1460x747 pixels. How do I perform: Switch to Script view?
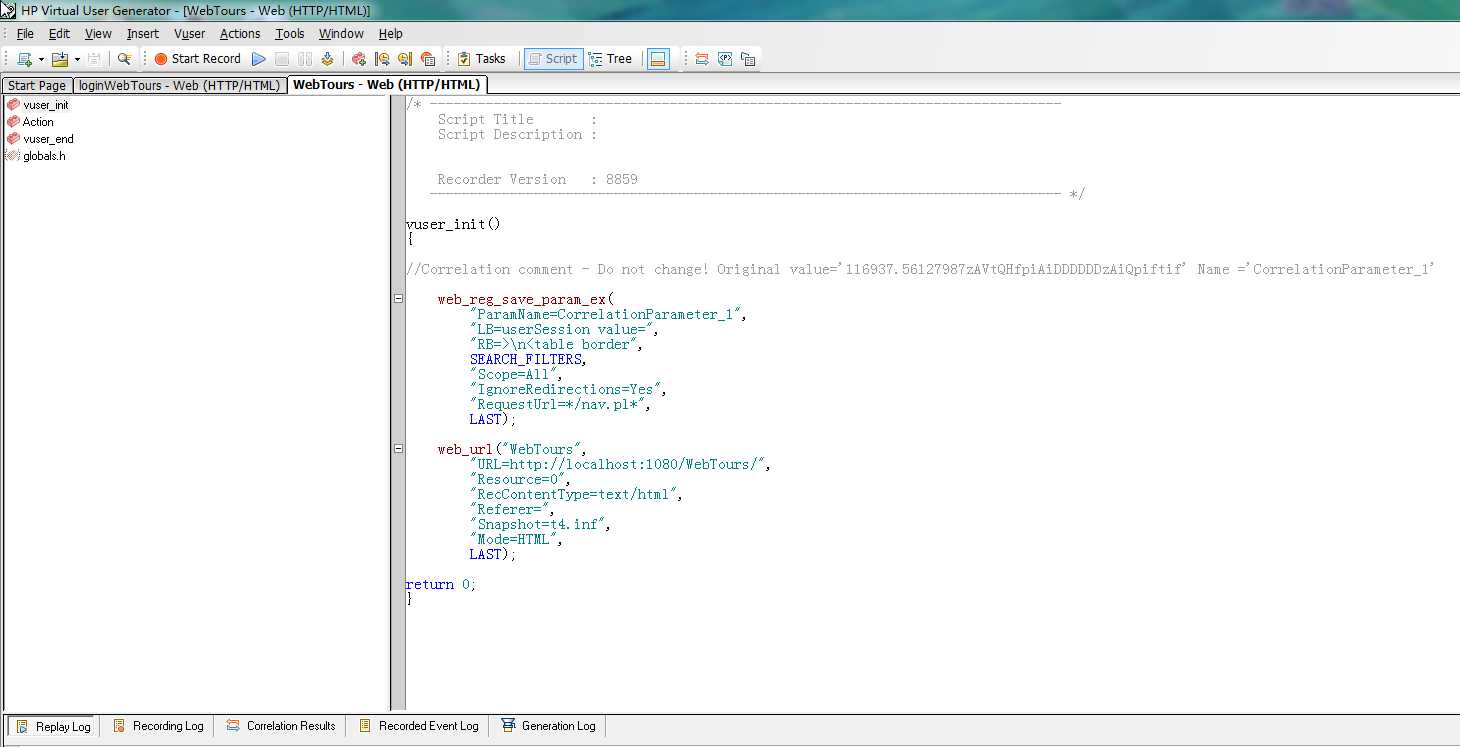tap(553, 59)
